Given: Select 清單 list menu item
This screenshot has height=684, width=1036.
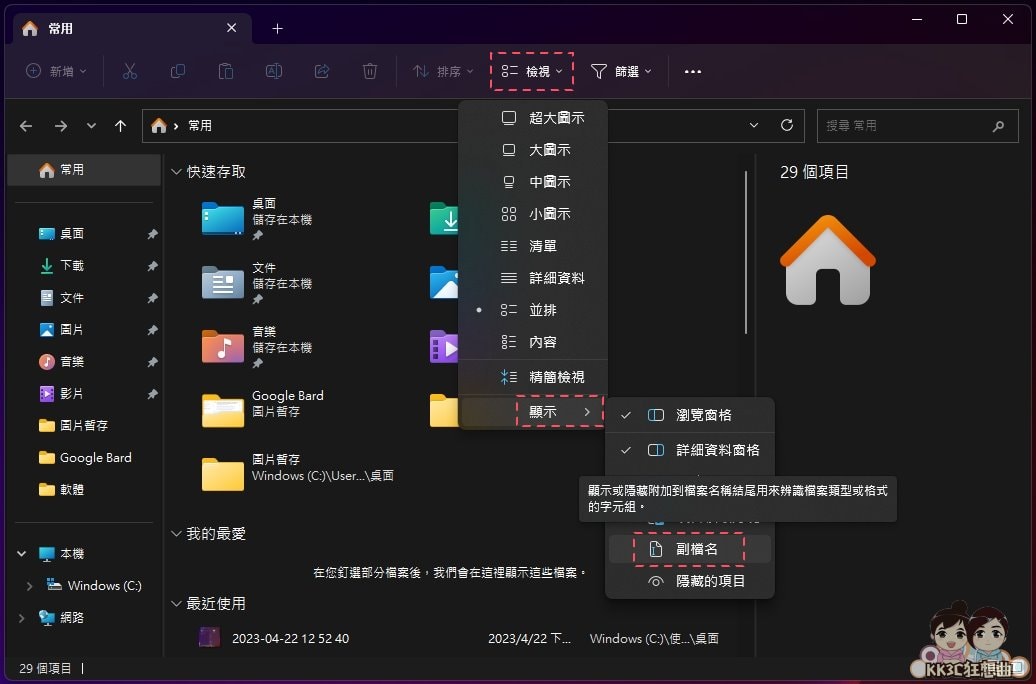Looking at the screenshot, I should pyautogui.click(x=533, y=246).
